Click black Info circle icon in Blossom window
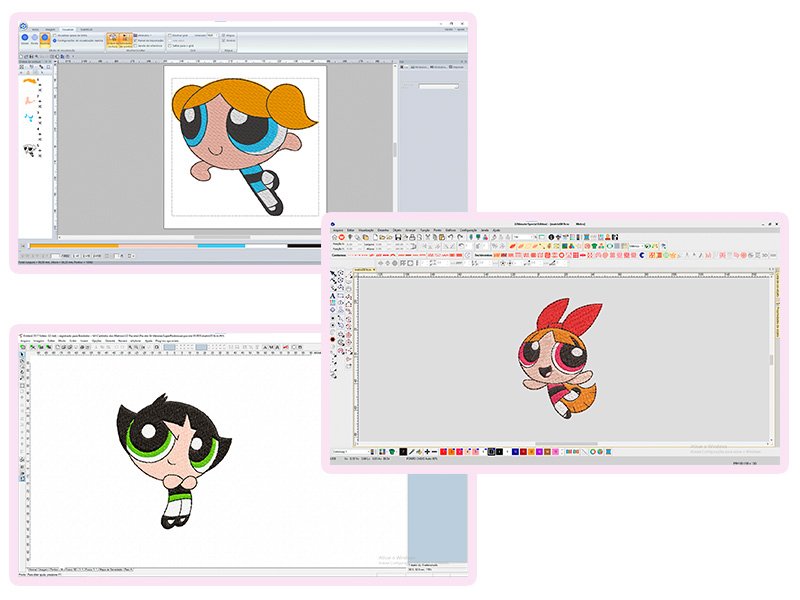The image size is (800, 600). click(x=551, y=237)
